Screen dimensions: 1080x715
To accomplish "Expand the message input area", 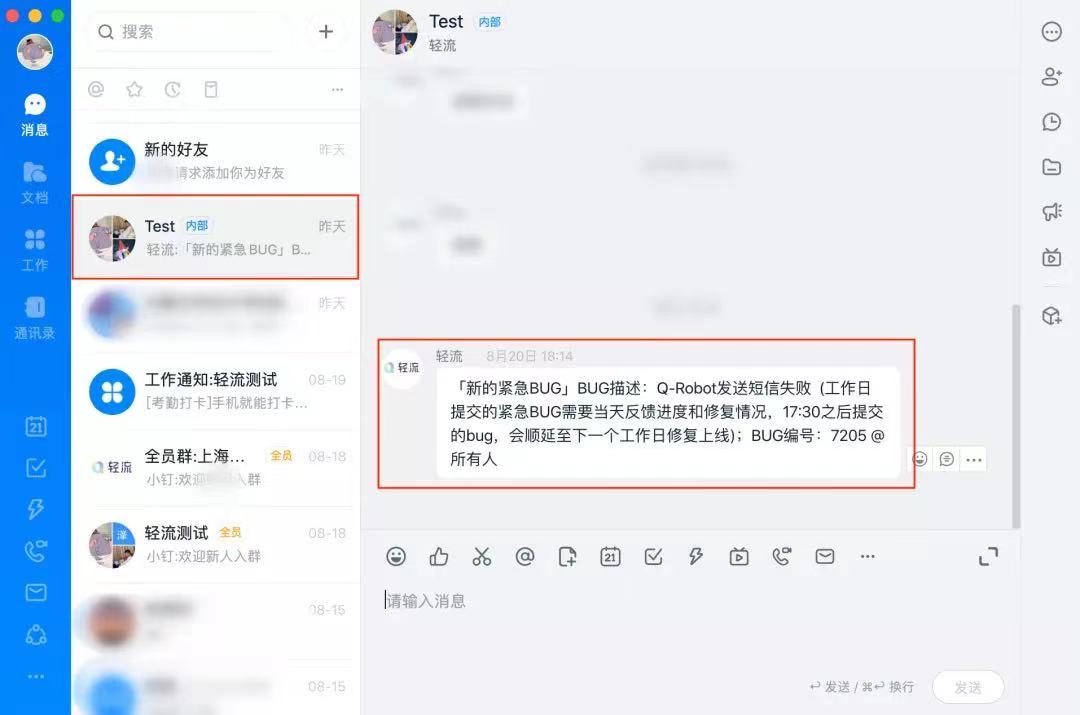I will tap(988, 557).
